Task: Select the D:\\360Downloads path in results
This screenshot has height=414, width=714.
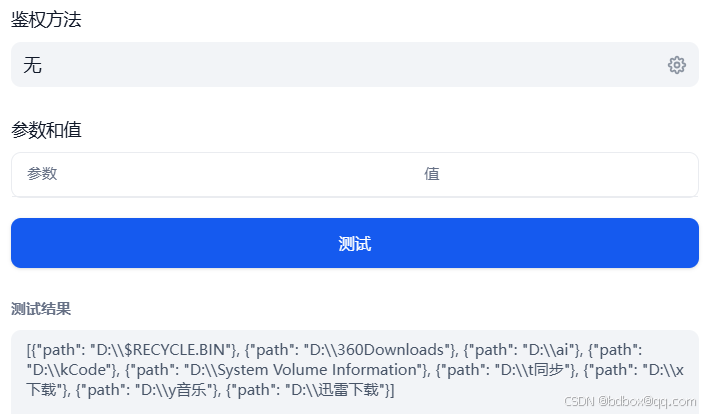Action: 378,350
